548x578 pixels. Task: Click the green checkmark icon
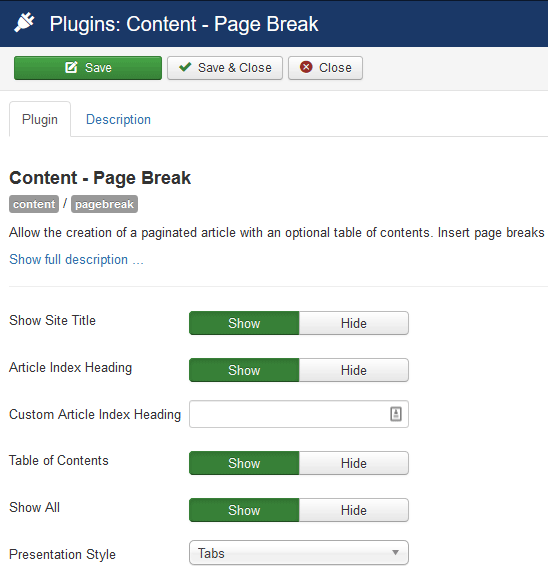pyautogui.click(x=185, y=67)
